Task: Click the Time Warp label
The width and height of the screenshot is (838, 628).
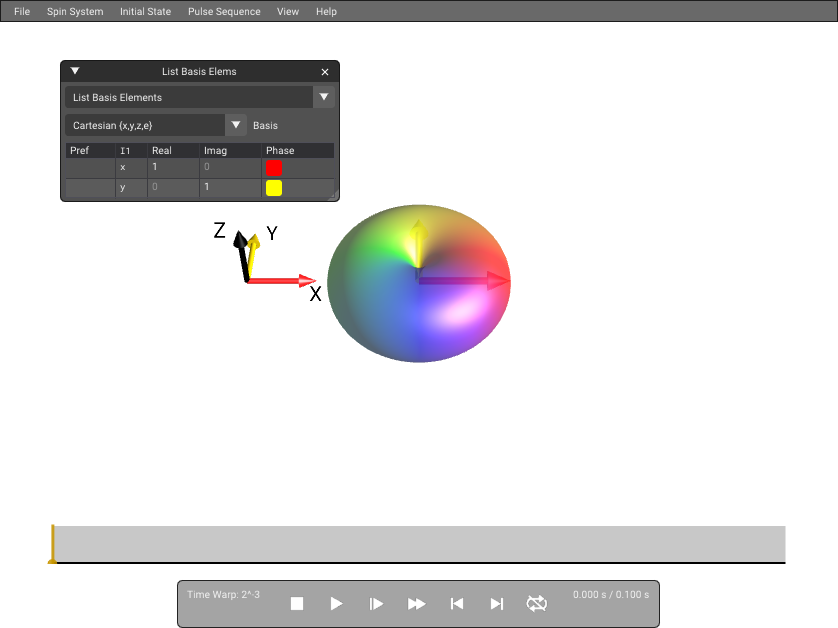Action: (223, 594)
